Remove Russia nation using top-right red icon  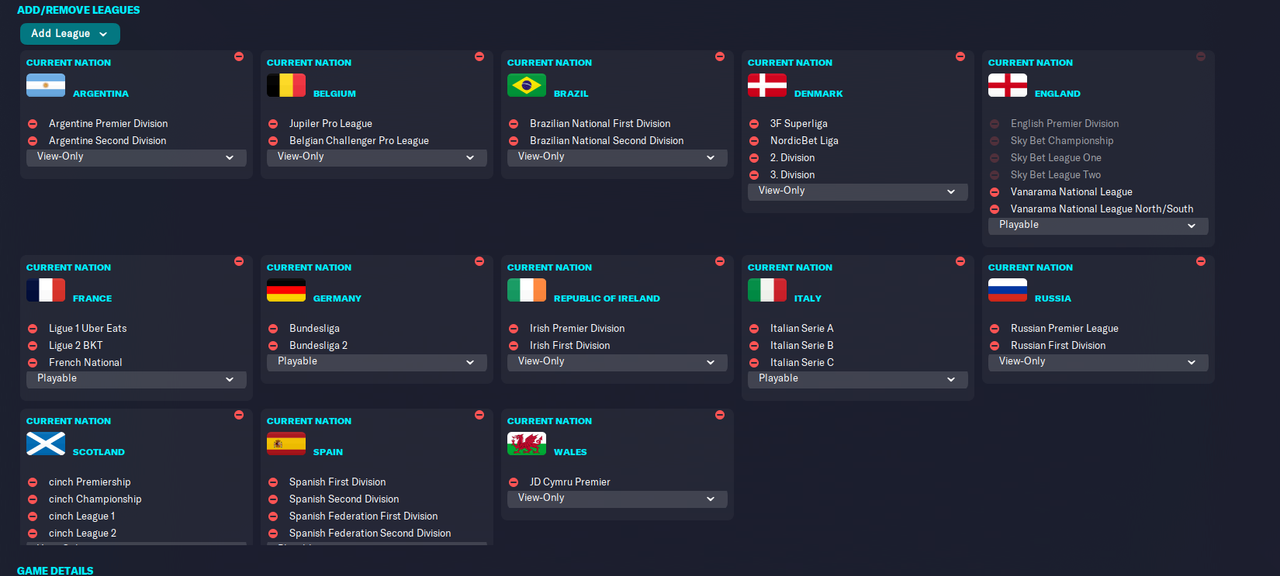point(1201,261)
